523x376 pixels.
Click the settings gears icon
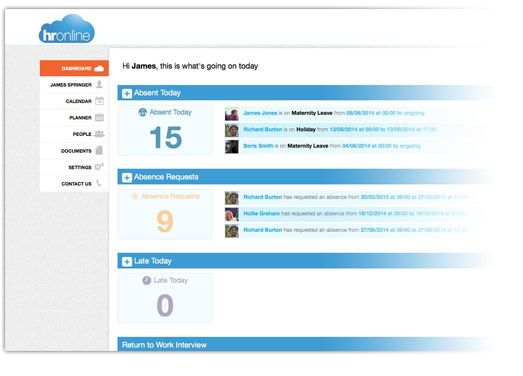tap(99, 166)
